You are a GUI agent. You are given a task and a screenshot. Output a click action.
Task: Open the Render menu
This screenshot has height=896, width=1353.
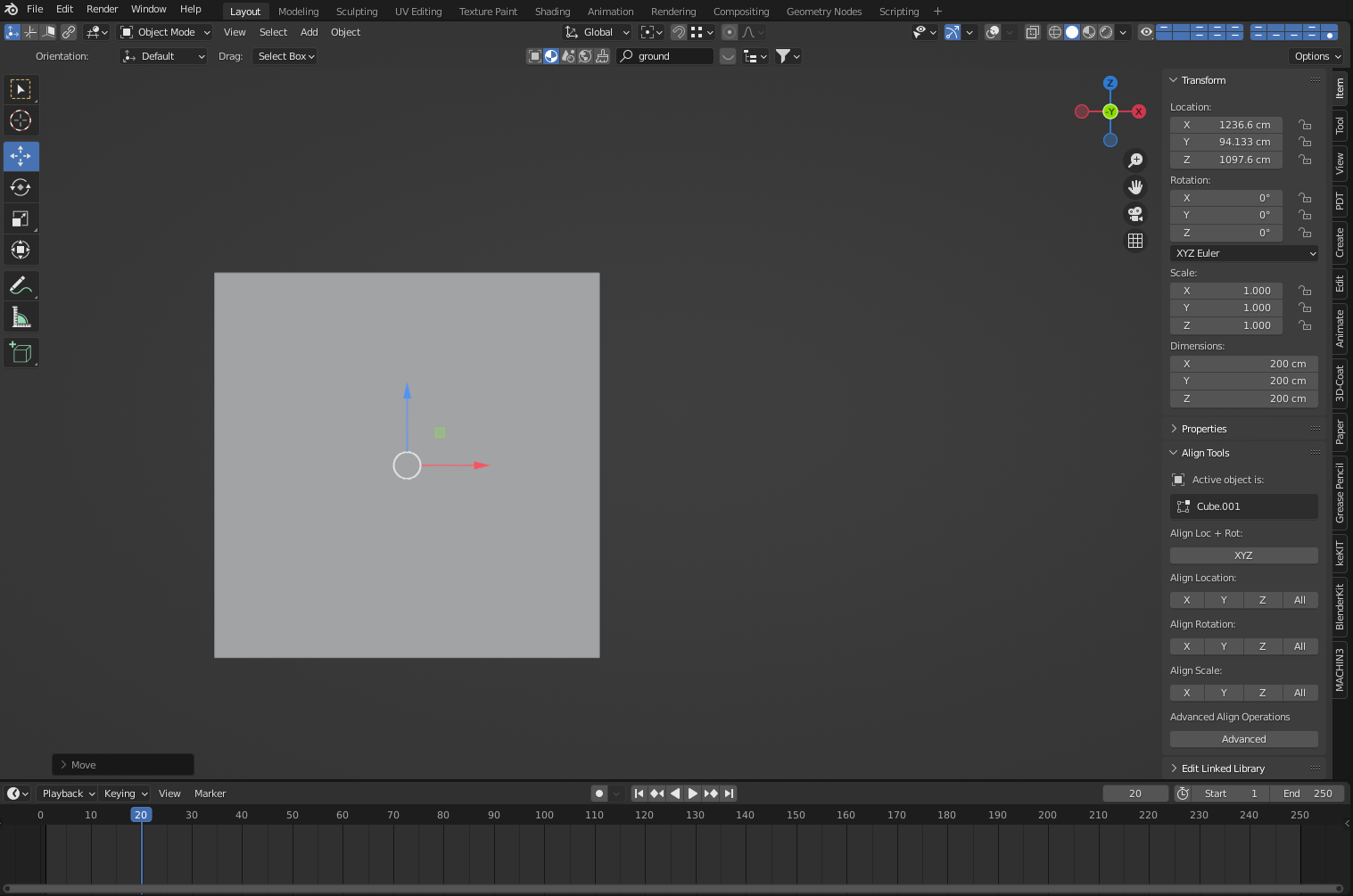pyautogui.click(x=102, y=9)
